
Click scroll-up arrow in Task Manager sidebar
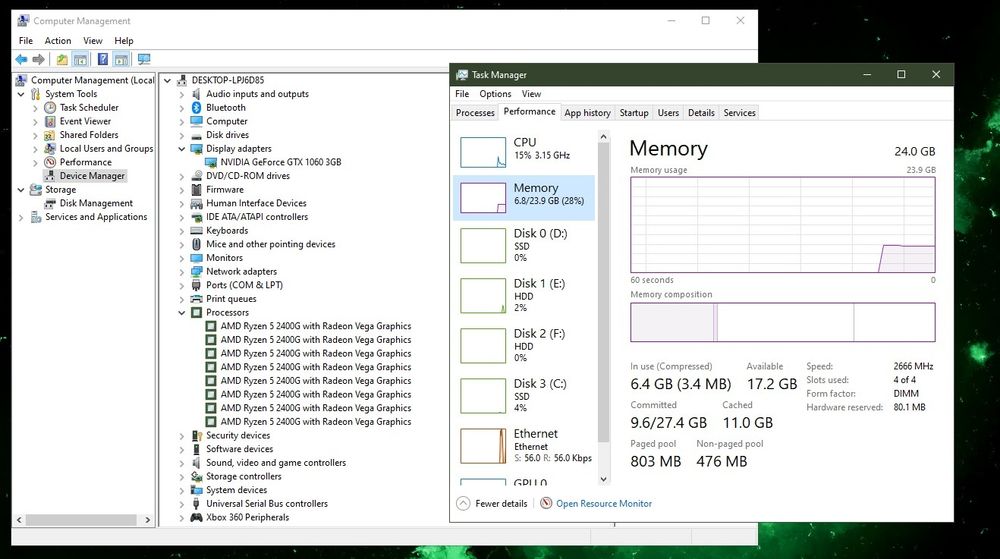pyautogui.click(x=603, y=136)
